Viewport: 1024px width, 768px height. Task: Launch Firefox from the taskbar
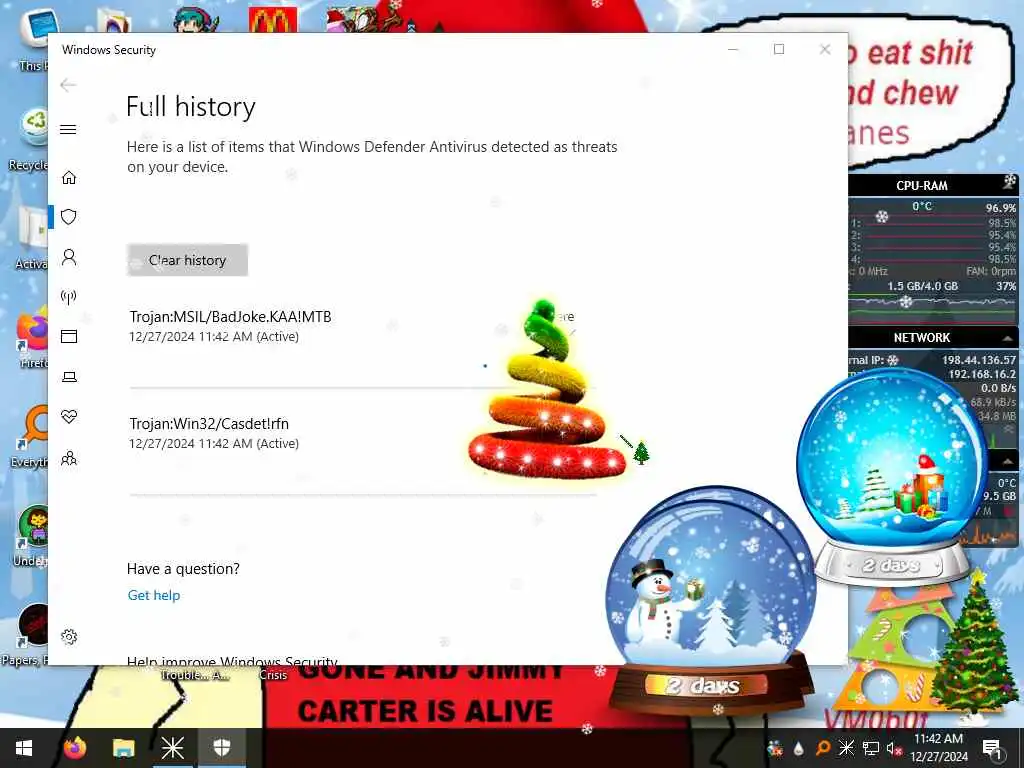pyautogui.click(x=74, y=748)
